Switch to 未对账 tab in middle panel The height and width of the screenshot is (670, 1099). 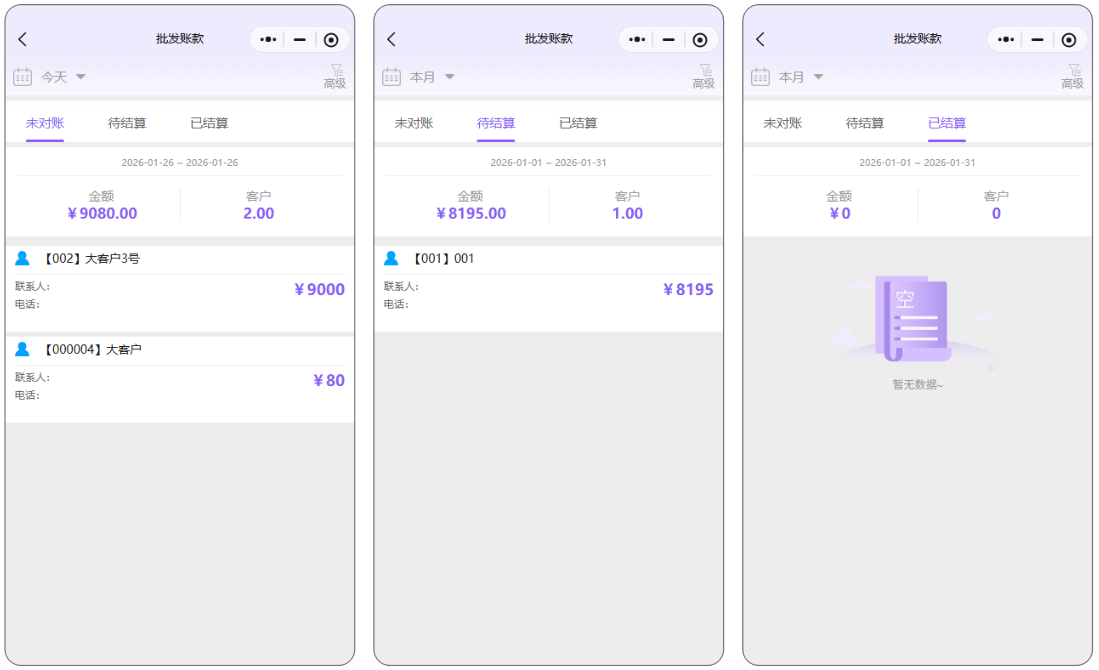pyautogui.click(x=414, y=123)
